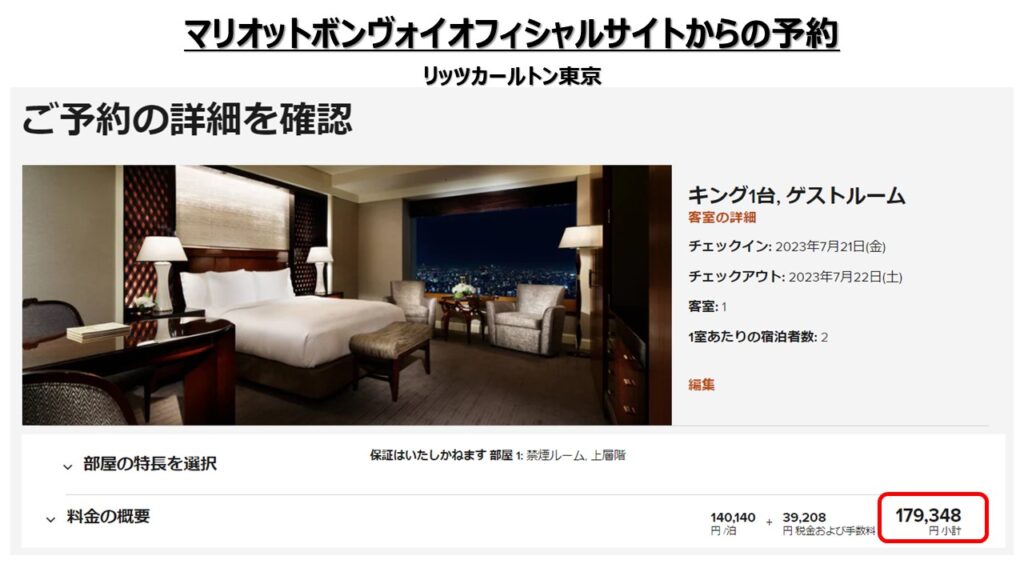This screenshot has height=576, width=1024.
Task: Click the 179,348 円 小計 subtotal in red box
Action: tap(933, 518)
